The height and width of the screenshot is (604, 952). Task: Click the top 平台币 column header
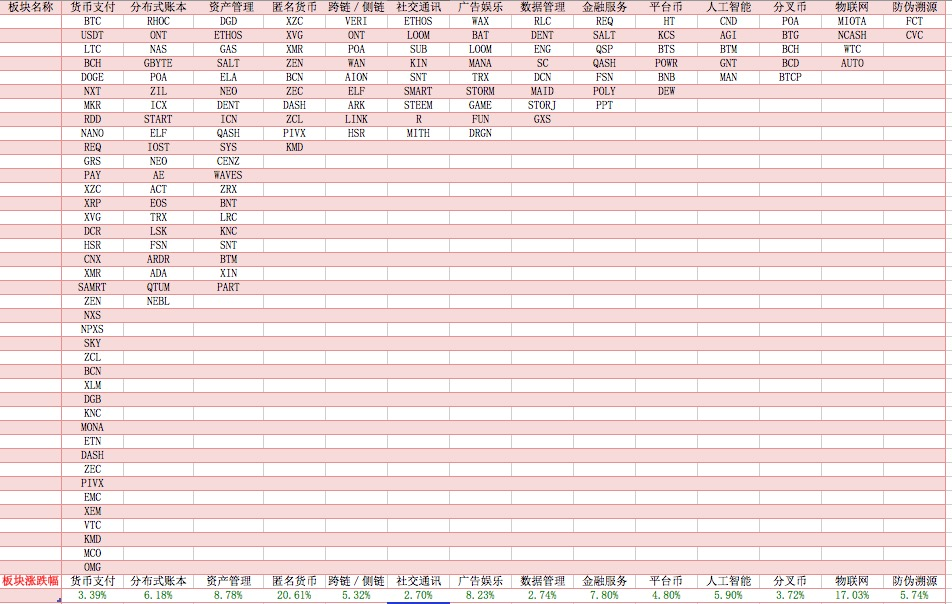point(666,7)
